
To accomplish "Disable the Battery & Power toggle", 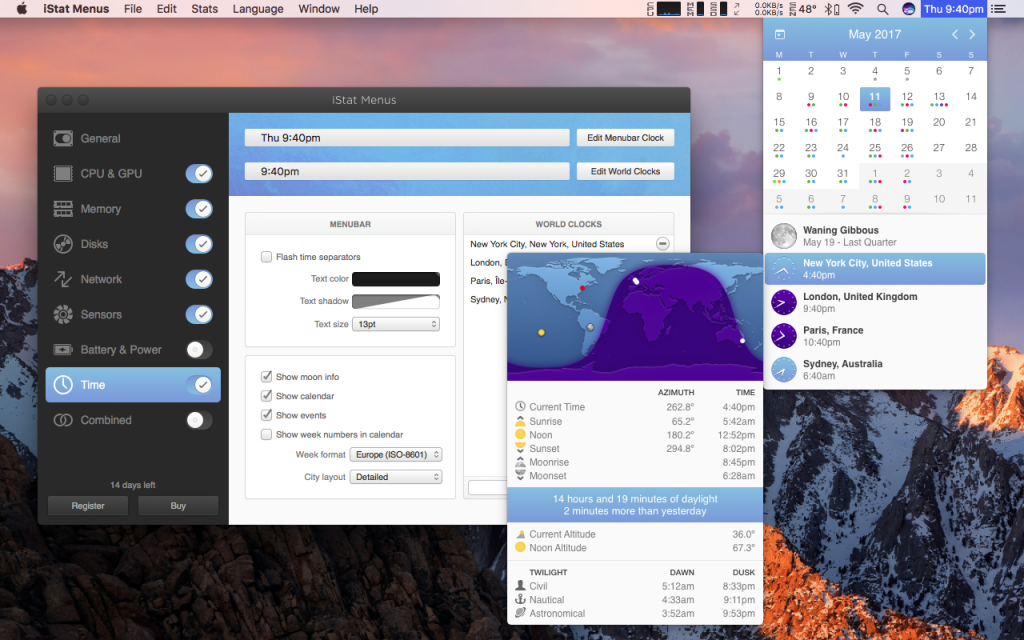I will [198, 349].
